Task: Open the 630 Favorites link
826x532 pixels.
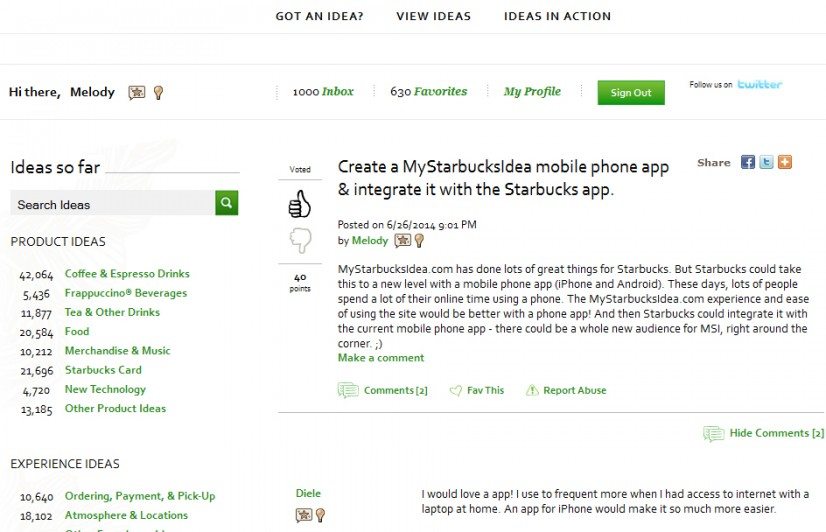Action: coord(429,92)
